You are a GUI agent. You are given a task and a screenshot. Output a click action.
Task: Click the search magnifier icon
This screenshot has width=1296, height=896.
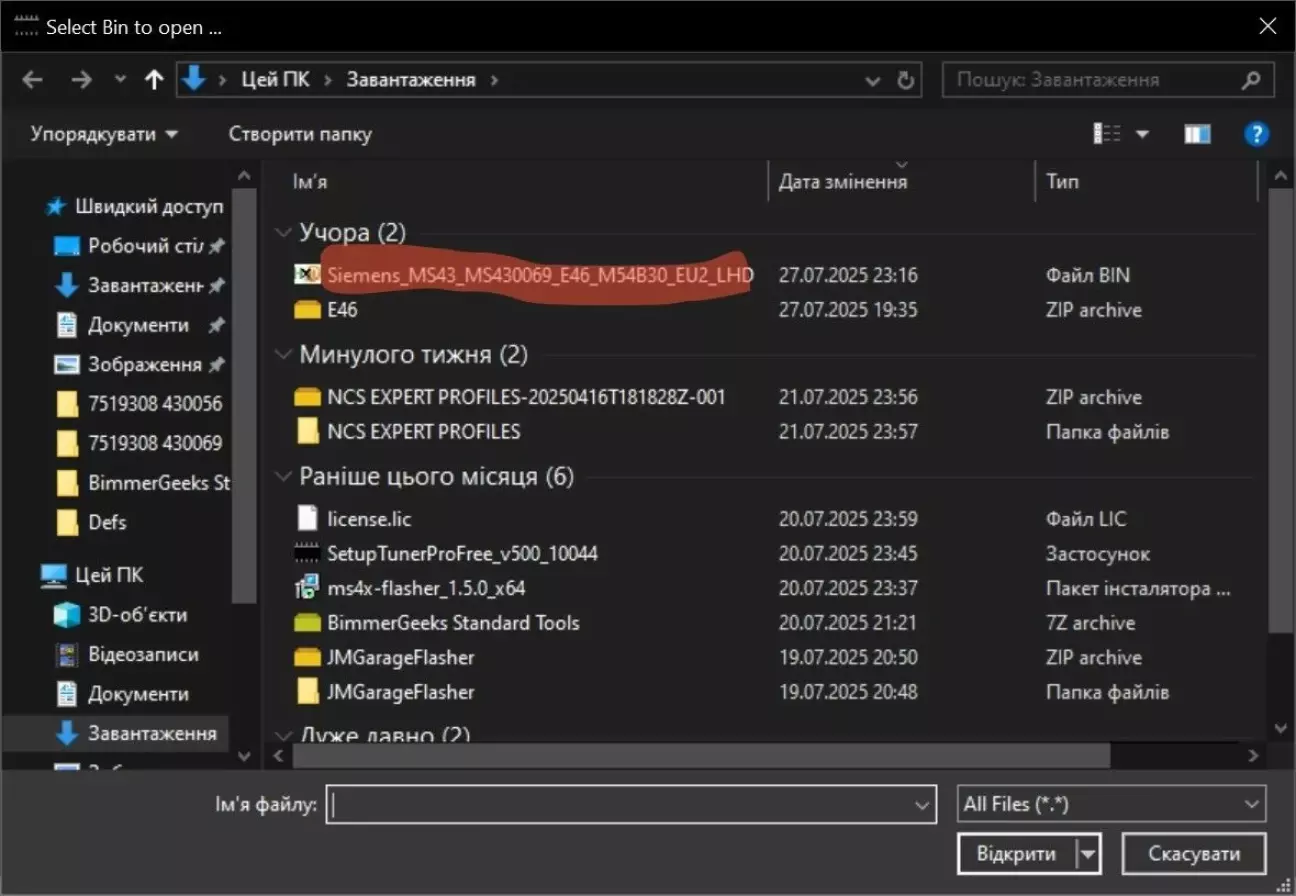(1251, 80)
